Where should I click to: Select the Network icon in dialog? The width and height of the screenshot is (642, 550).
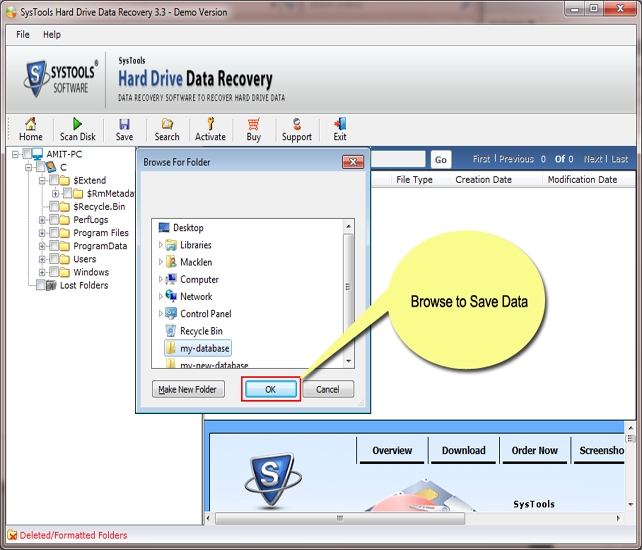coord(171,297)
